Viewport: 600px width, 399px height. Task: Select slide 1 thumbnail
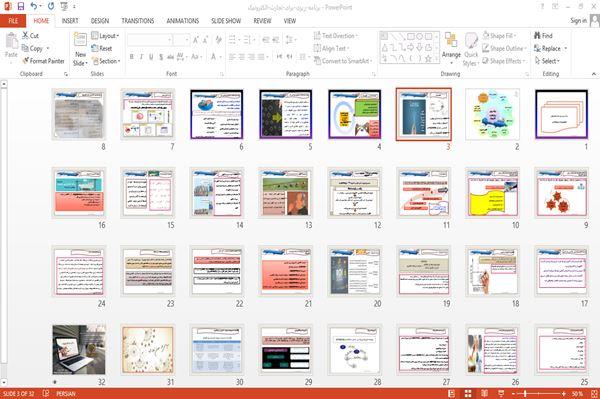tap(561, 114)
